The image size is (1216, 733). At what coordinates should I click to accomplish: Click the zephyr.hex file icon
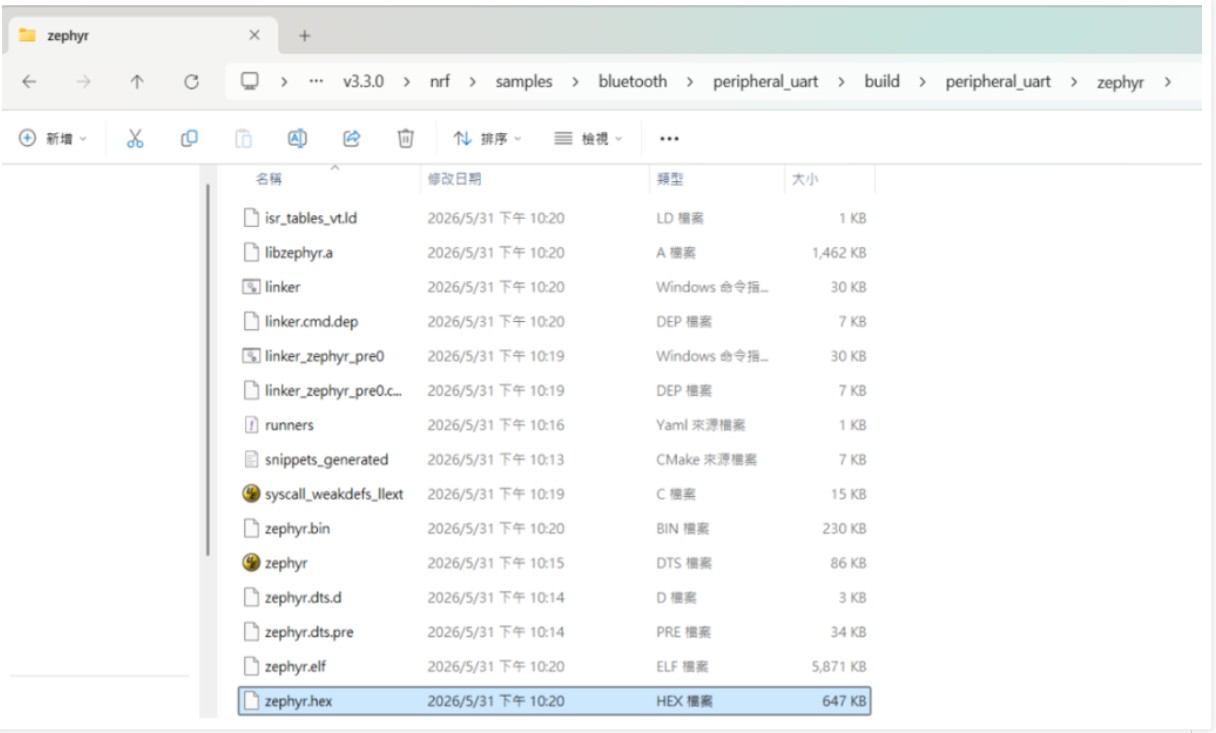click(x=251, y=701)
